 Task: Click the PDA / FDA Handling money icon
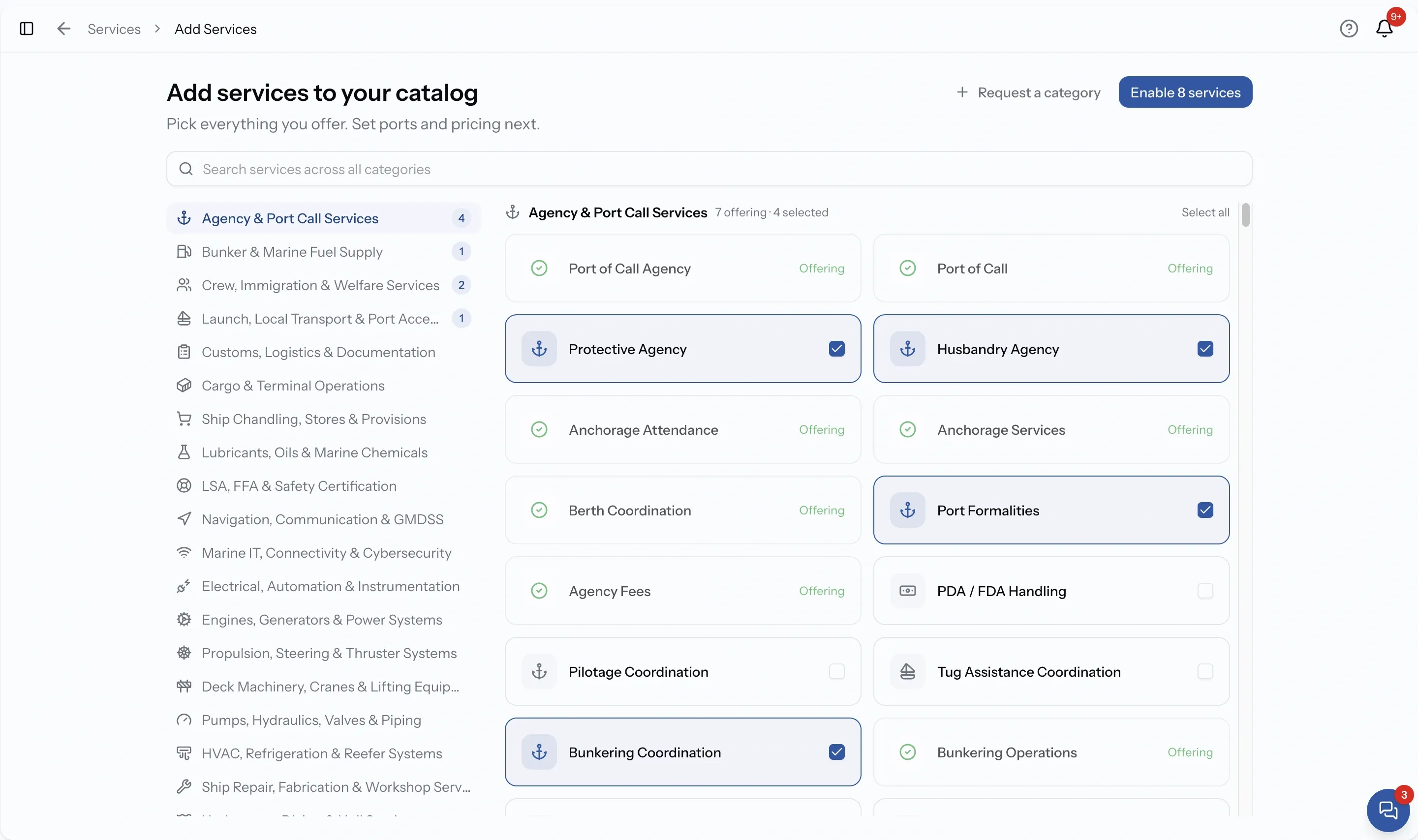click(x=907, y=590)
